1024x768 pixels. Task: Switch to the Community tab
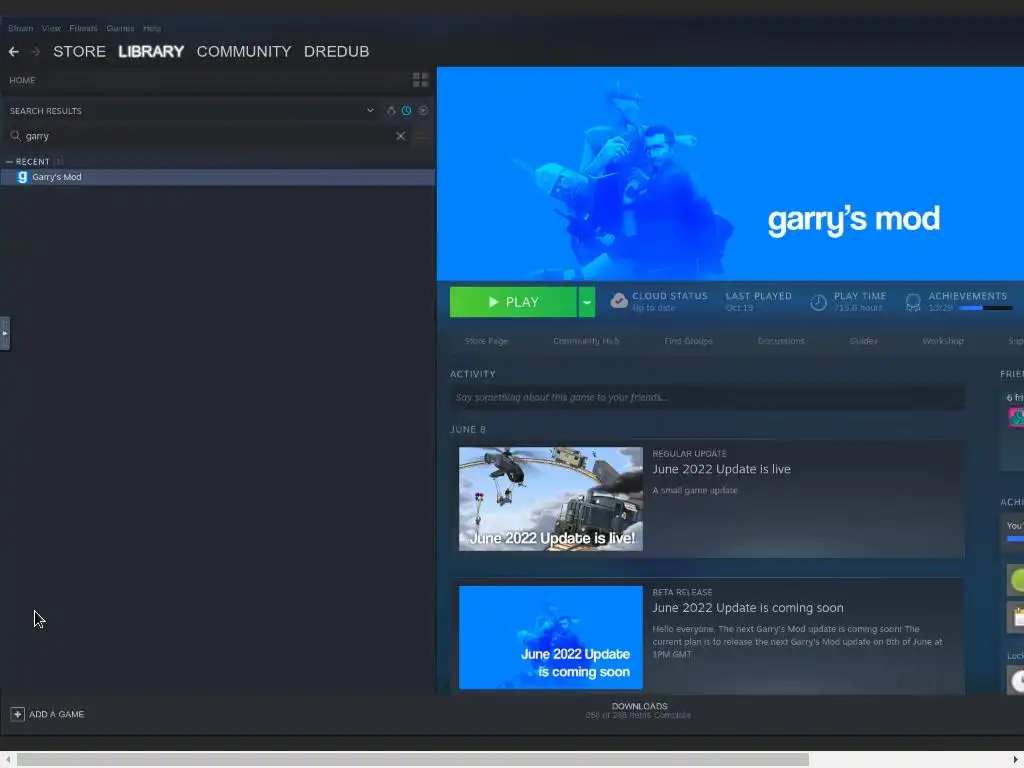coord(244,52)
